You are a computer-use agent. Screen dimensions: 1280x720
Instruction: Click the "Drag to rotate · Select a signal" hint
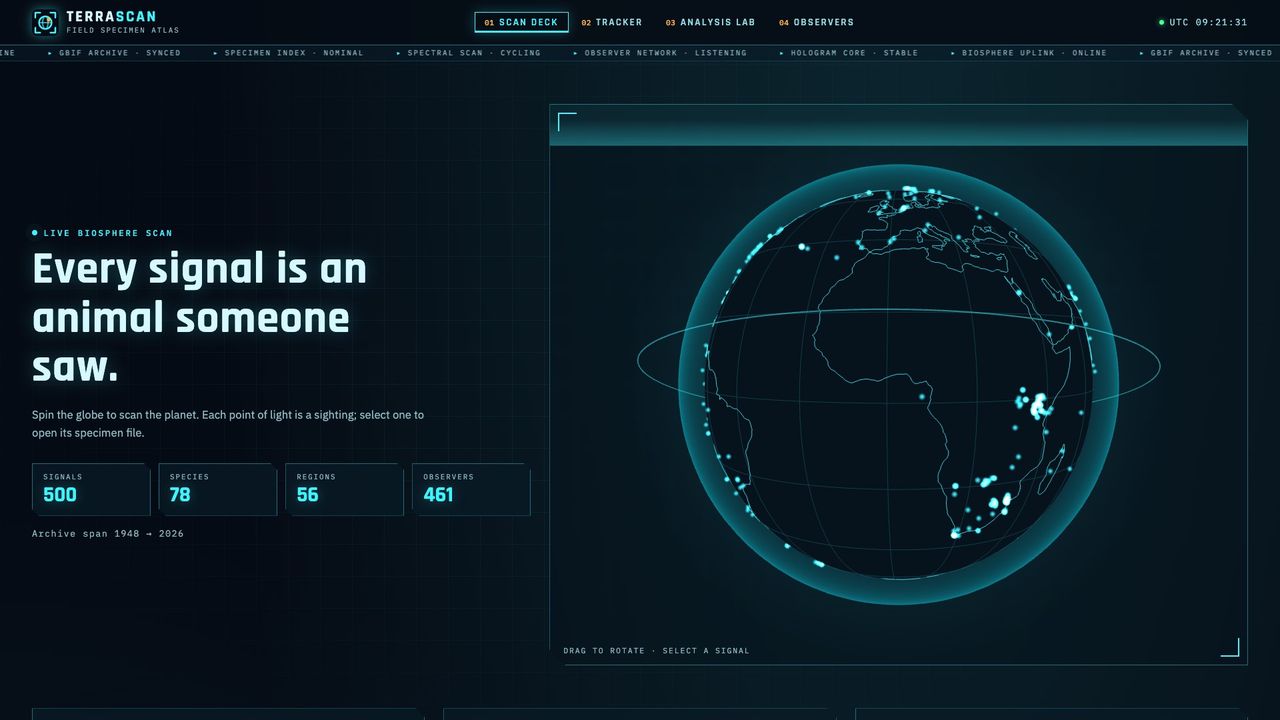[656, 651]
